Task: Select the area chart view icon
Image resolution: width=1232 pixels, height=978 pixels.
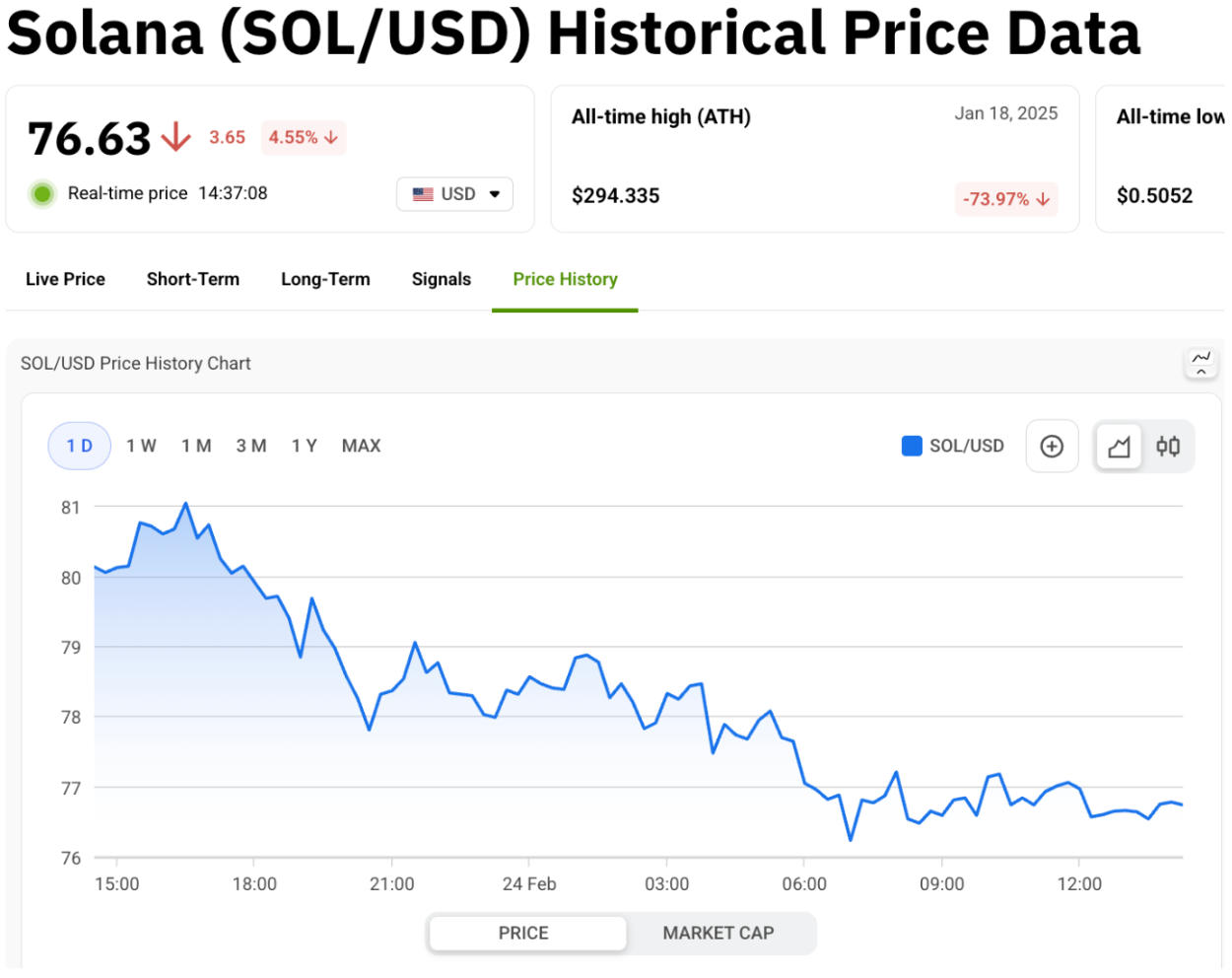Action: coord(1119,446)
